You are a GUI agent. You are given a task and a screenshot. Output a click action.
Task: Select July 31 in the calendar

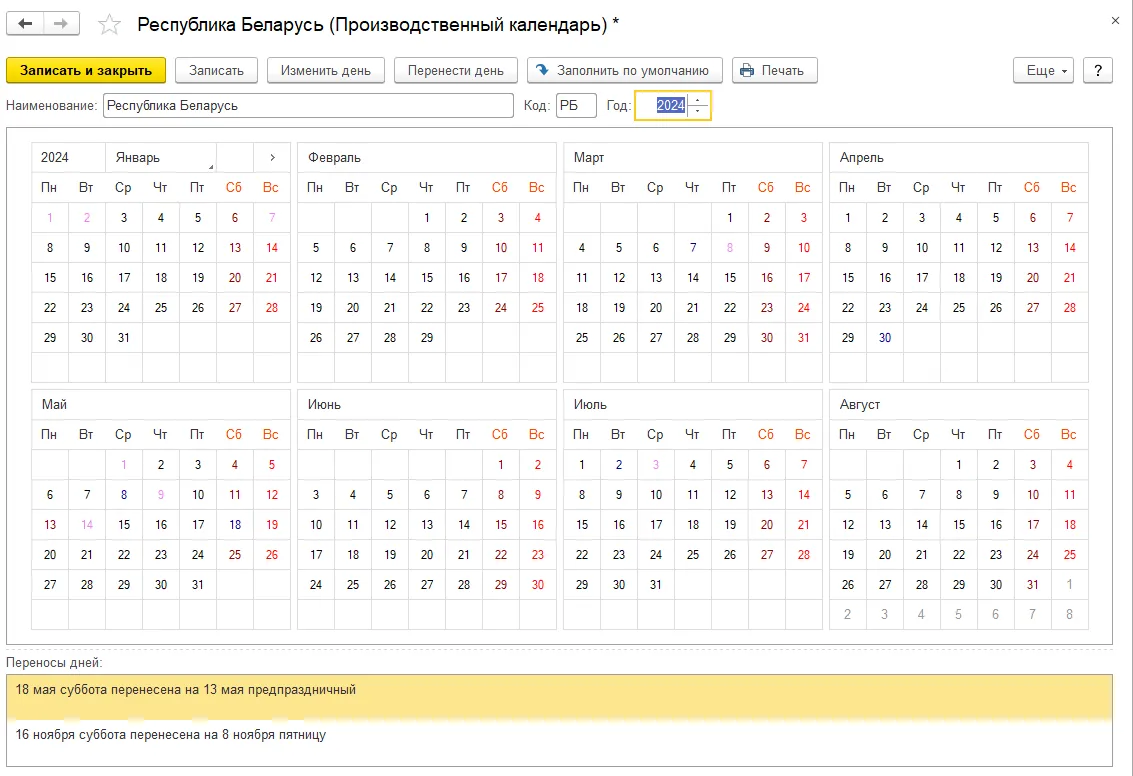coord(656,585)
